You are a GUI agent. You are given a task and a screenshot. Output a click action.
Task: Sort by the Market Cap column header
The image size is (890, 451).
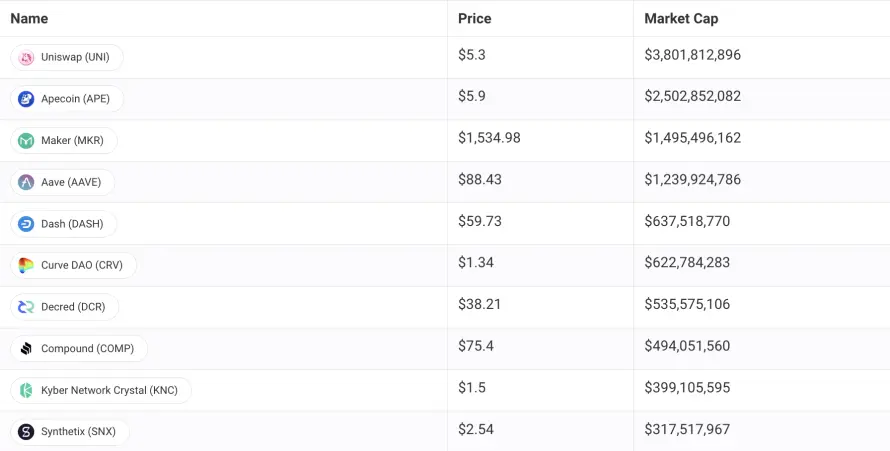681,19
